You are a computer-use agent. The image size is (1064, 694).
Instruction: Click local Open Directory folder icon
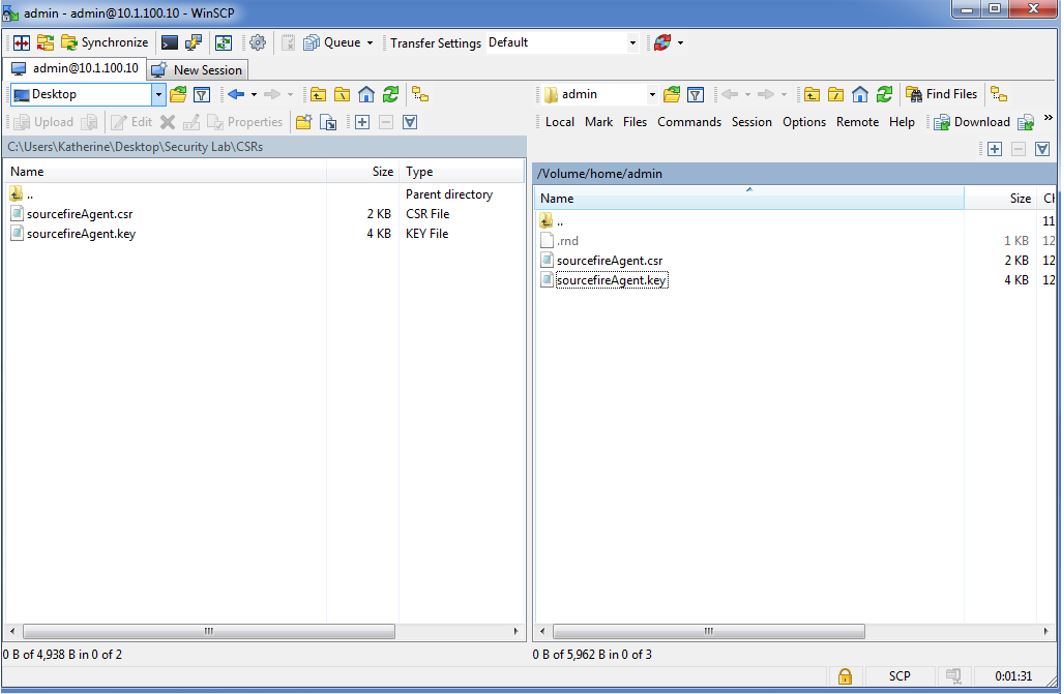178,94
